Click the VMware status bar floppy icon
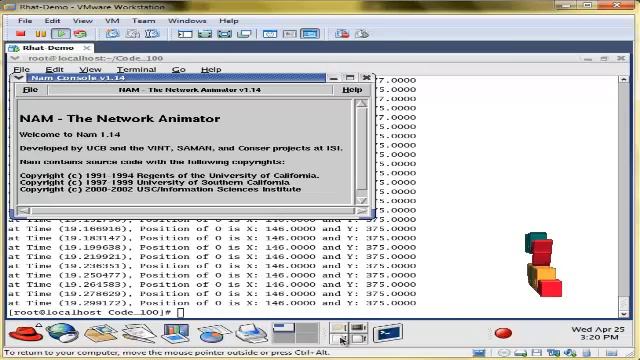 click(x=537, y=353)
